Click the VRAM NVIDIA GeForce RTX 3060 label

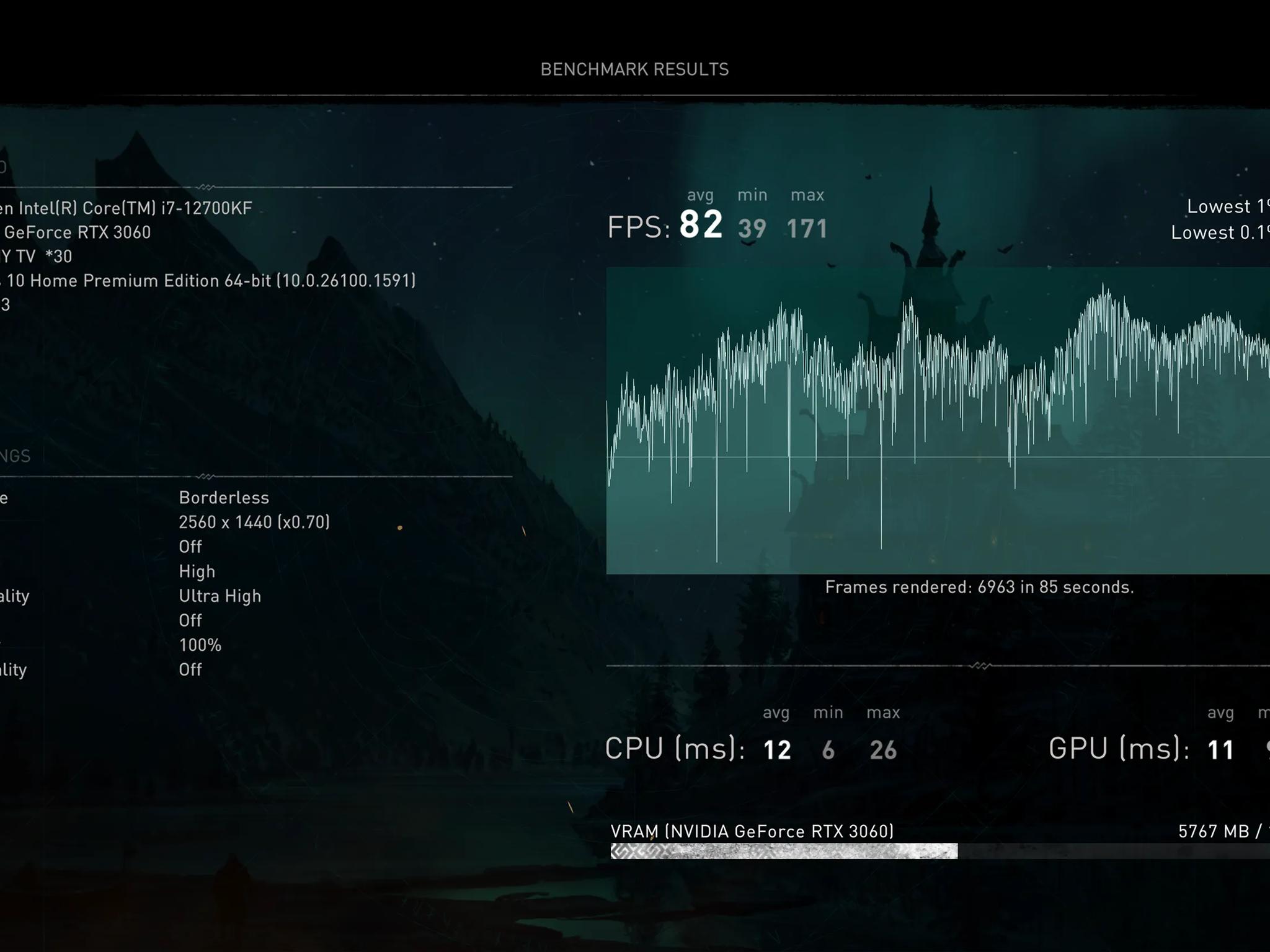coord(752,831)
